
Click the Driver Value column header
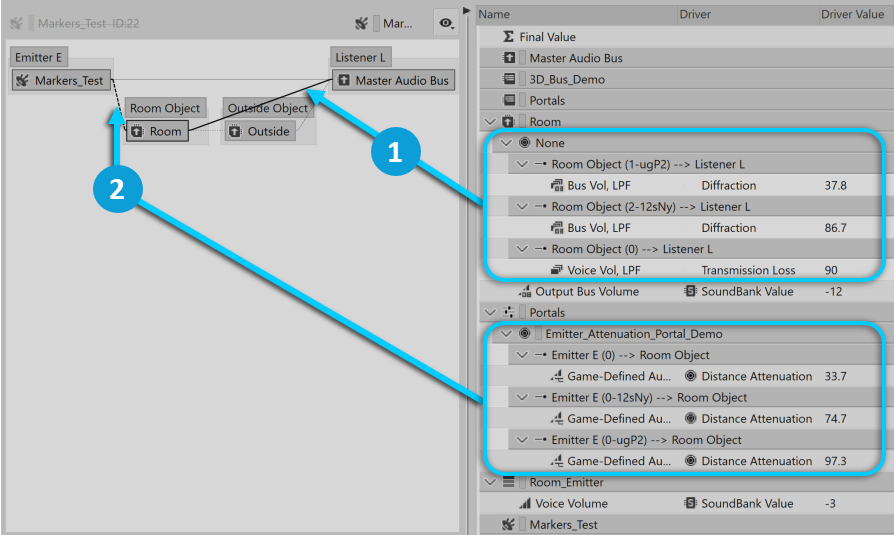click(x=851, y=15)
